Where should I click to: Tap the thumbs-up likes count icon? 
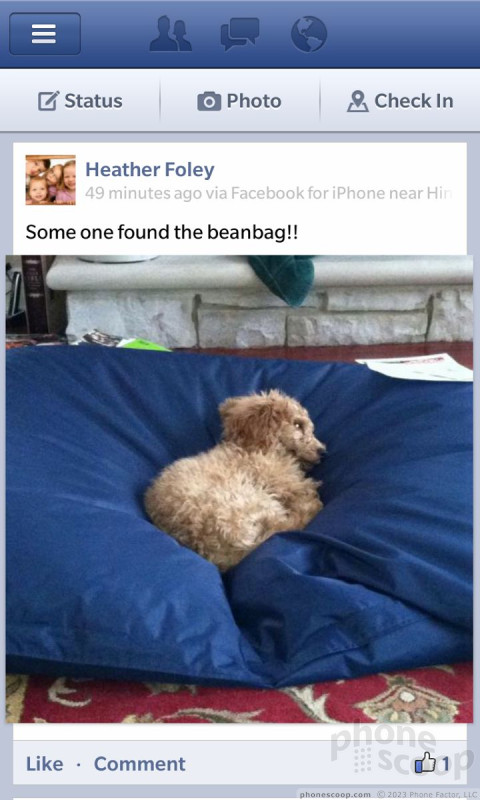pos(425,764)
